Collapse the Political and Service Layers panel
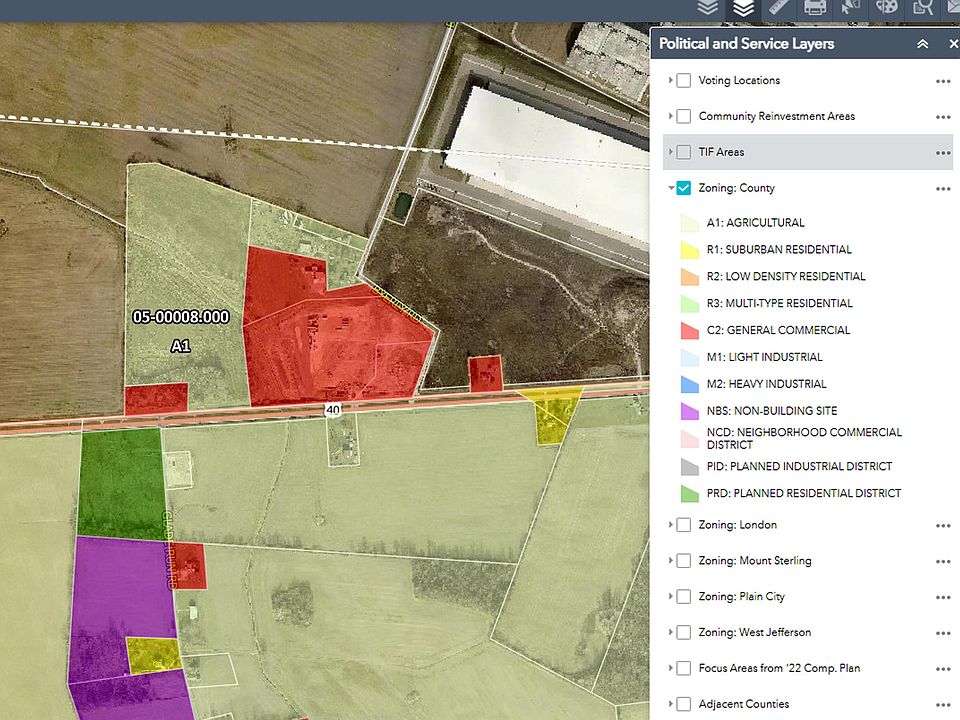The height and width of the screenshot is (720, 960). [922, 45]
